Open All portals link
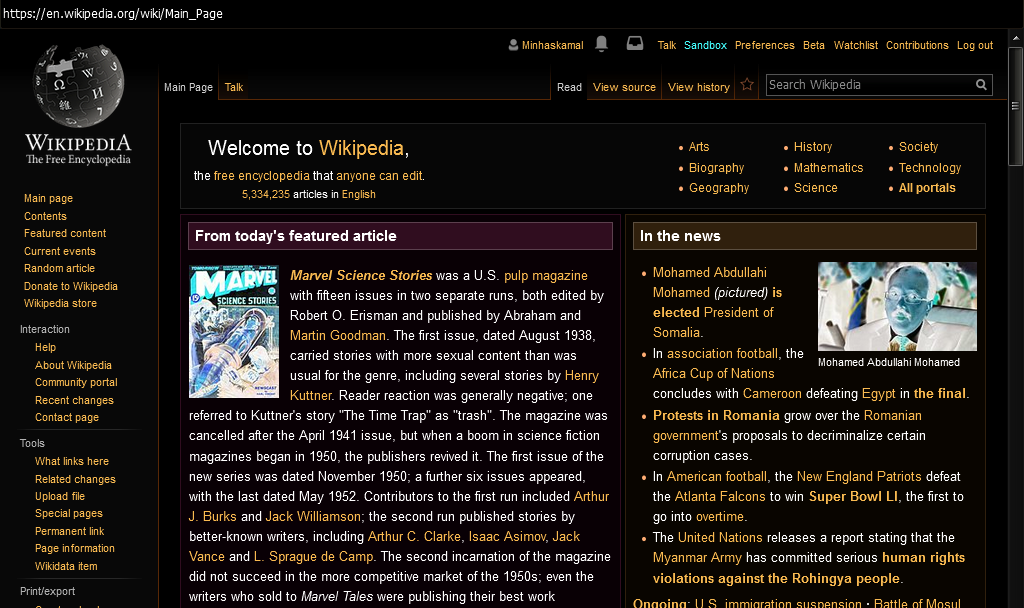 coord(927,188)
